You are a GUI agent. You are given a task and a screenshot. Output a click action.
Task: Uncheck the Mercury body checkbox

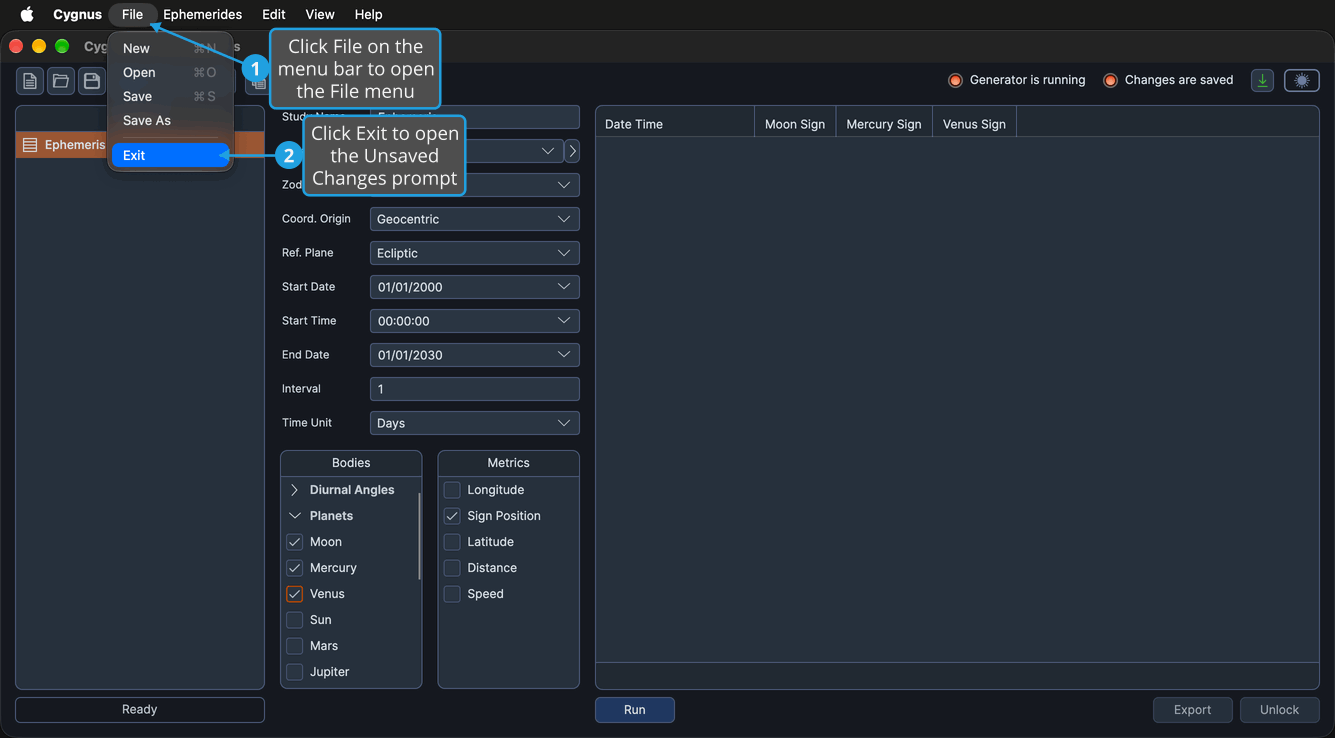click(295, 568)
